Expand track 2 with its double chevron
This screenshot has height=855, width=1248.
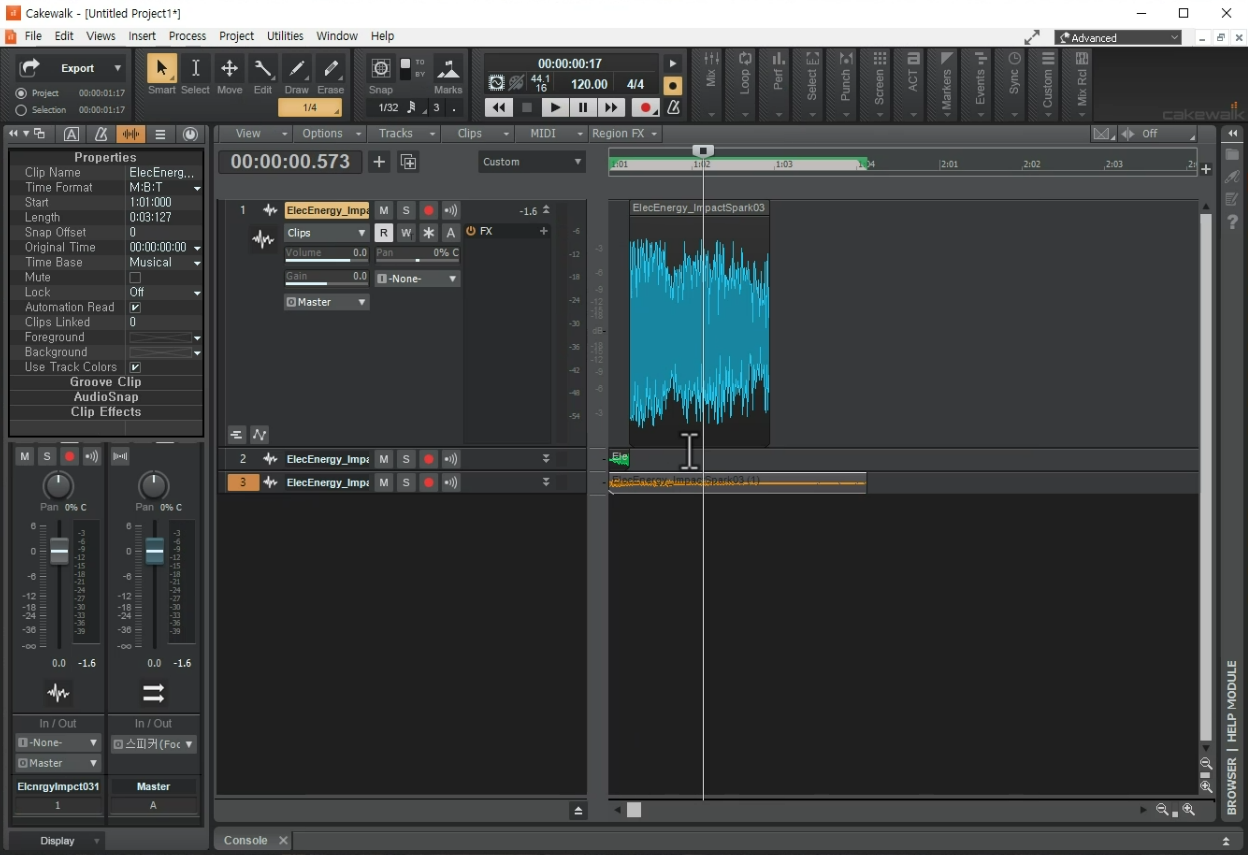click(546, 459)
